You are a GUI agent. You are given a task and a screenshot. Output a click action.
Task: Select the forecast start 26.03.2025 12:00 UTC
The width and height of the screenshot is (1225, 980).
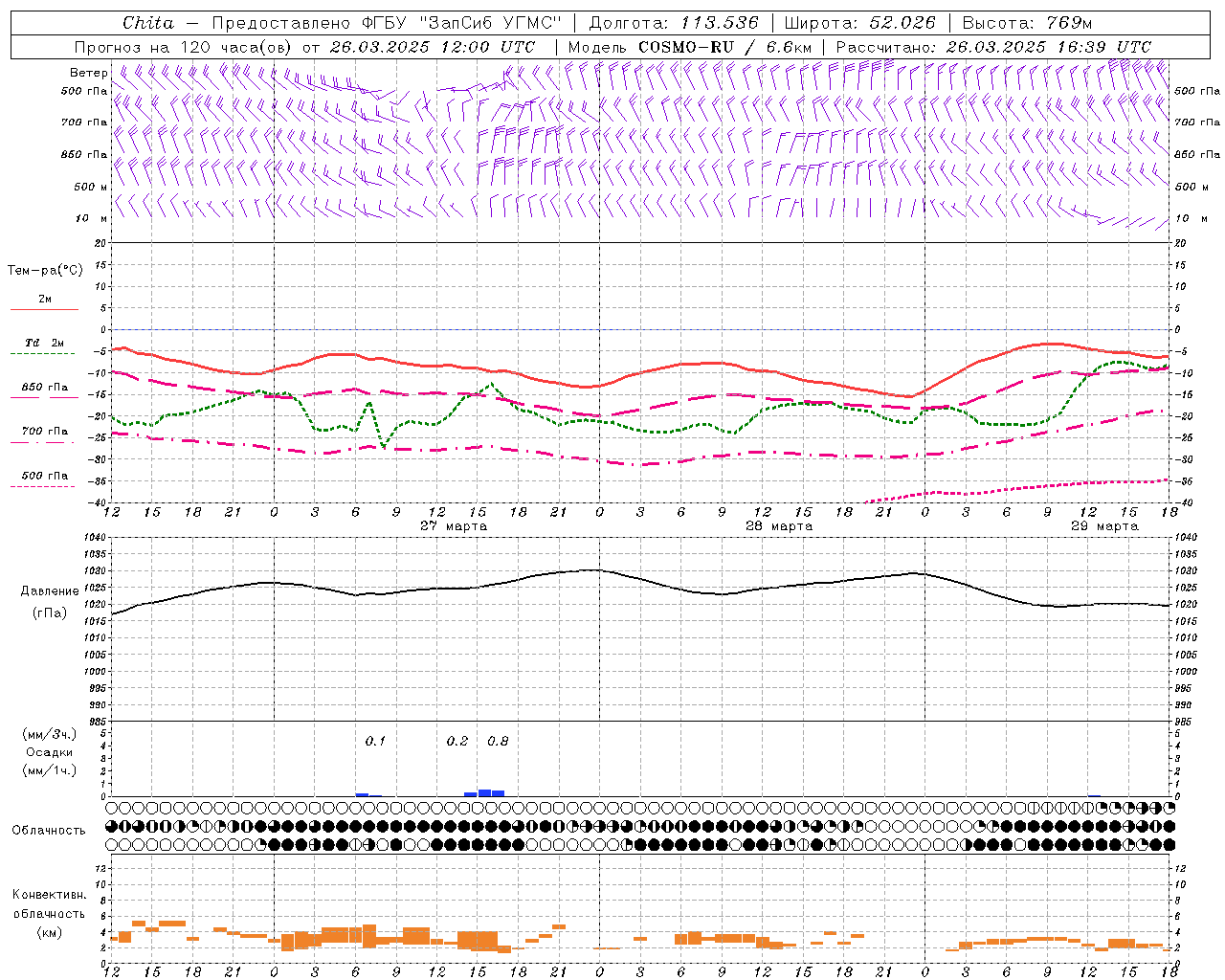click(433, 47)
